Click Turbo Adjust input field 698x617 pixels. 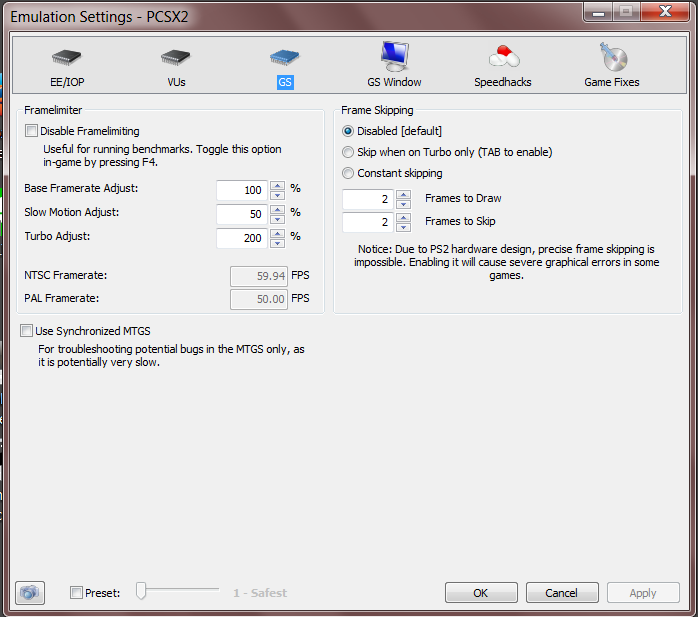point(242,238)
